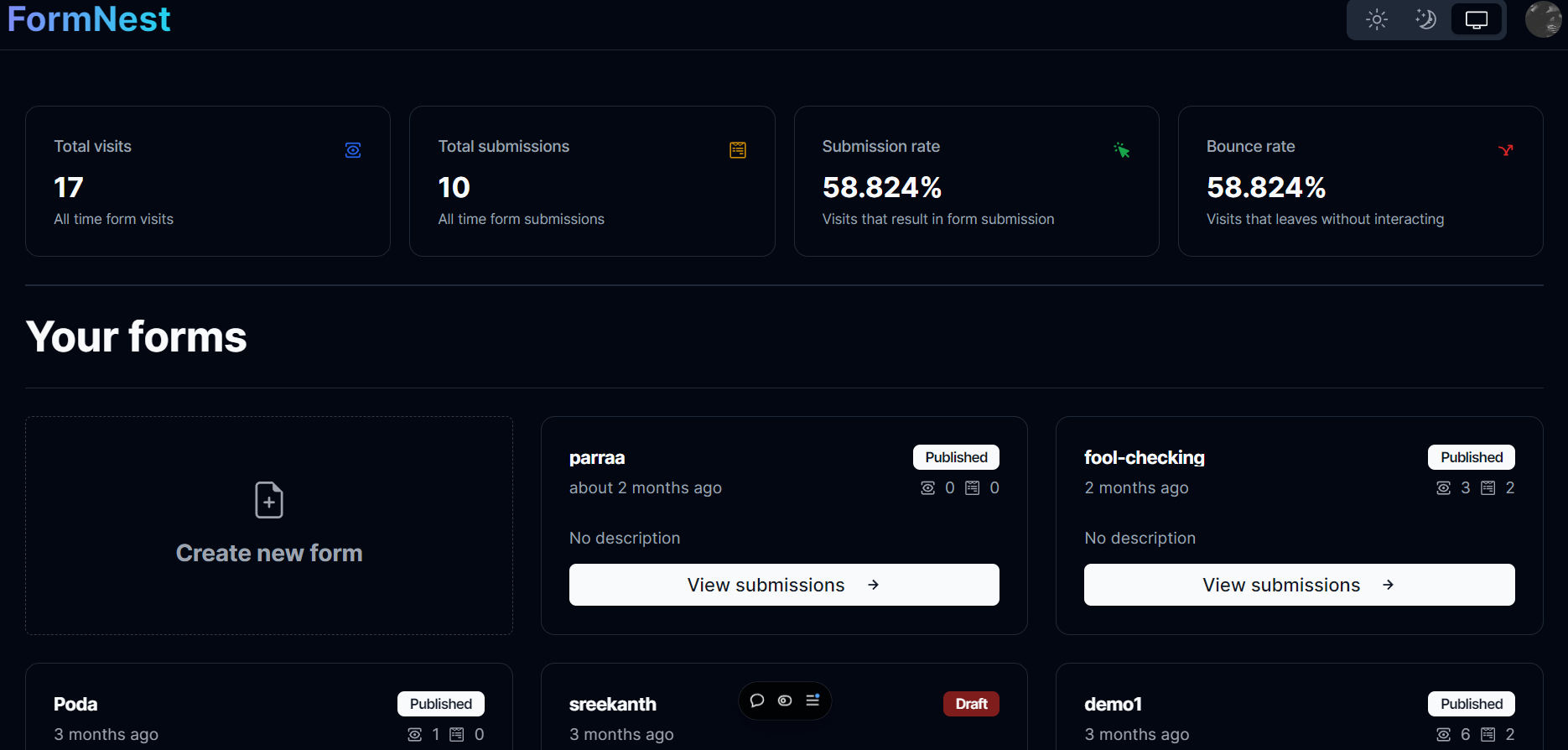Click 'No description' on fool-checking card

coord(1140,539)
